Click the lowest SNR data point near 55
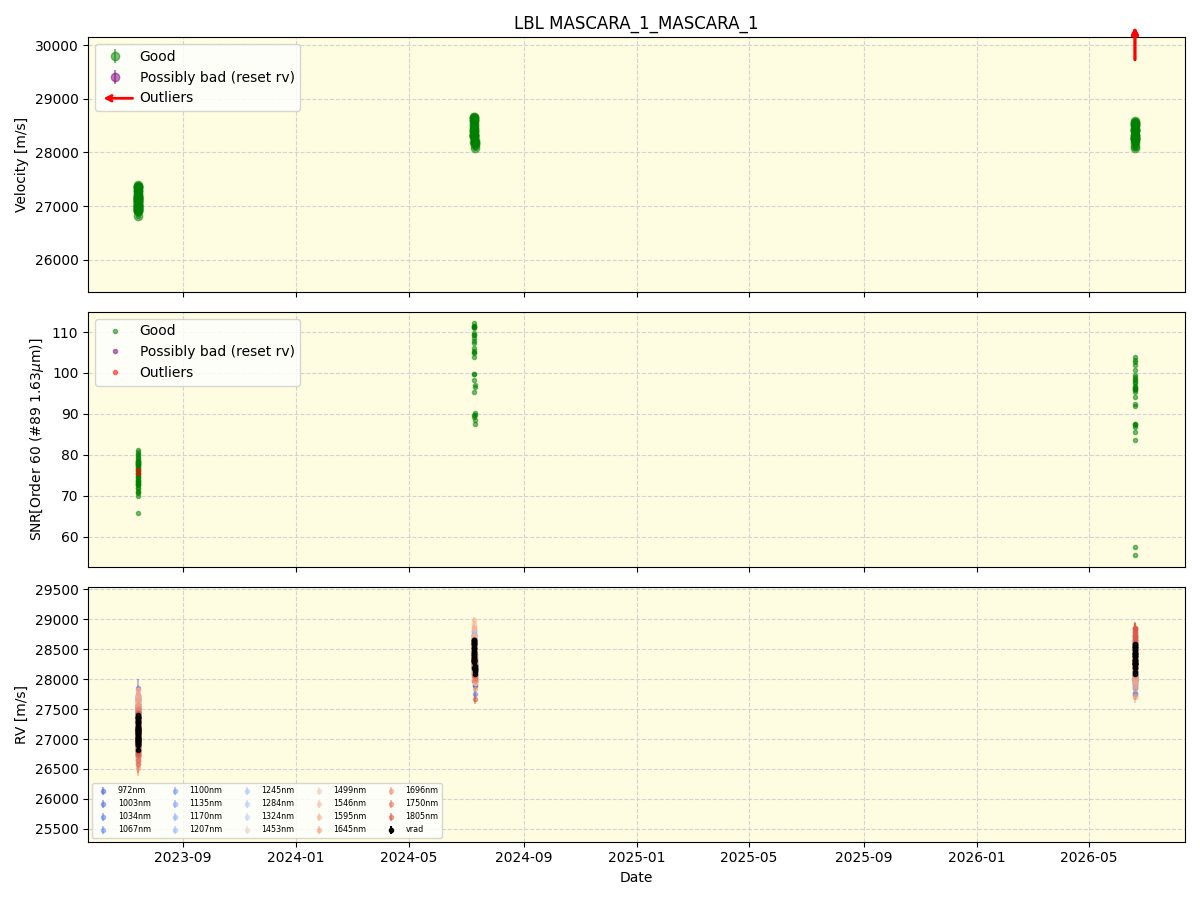The height and width of the screenshot is (900, 1200). tap(1135, 555)
